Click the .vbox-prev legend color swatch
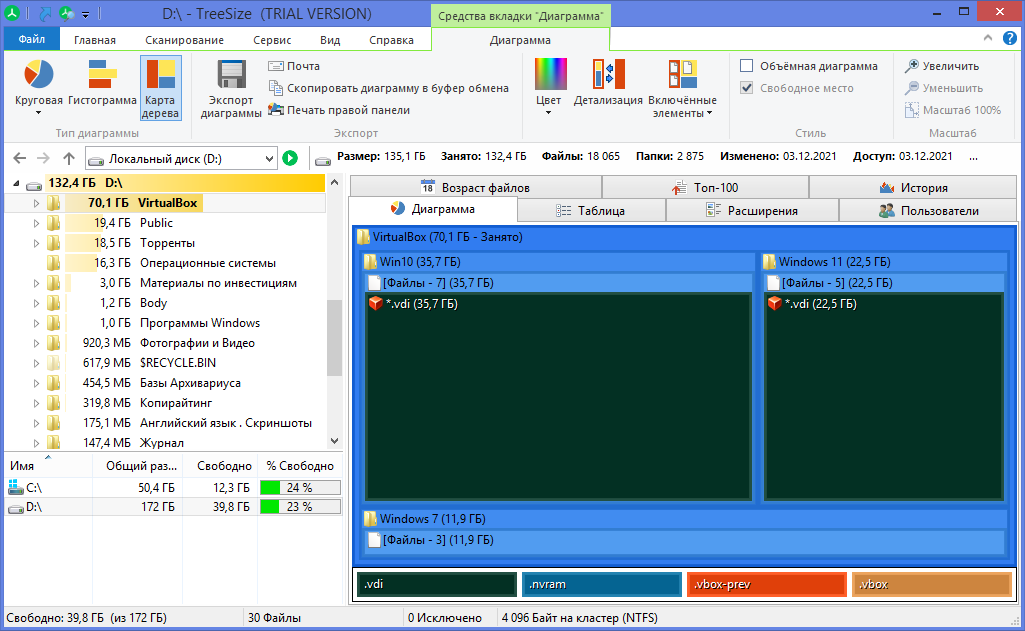Viewport: 1025px width, 631px height. pos(766,584)
